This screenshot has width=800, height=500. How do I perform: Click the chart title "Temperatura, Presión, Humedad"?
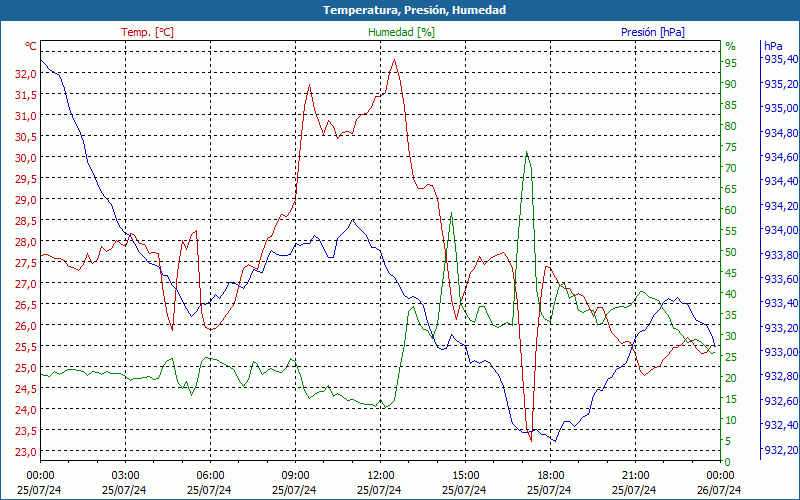tap(414, 10)
